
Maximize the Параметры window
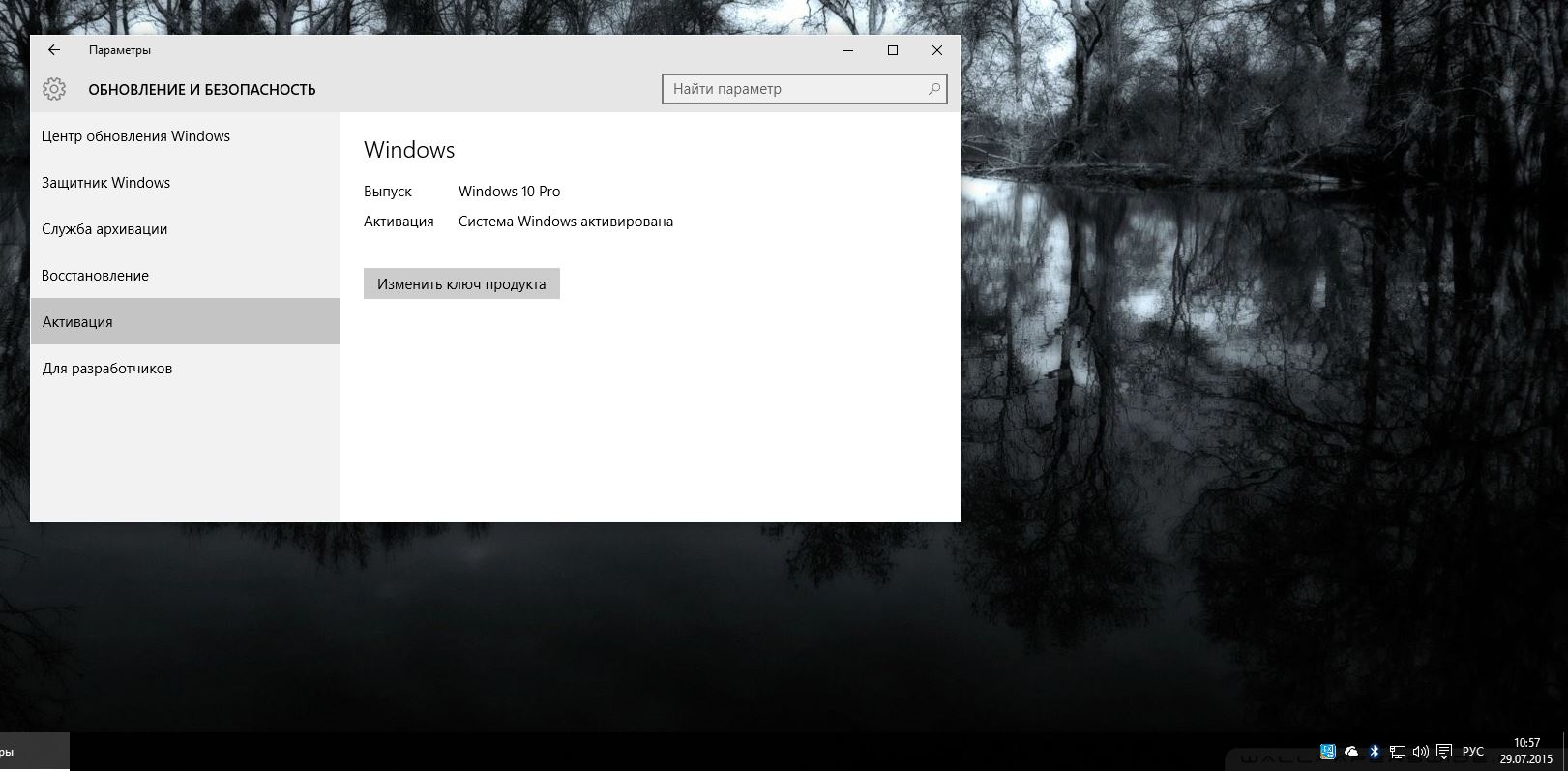click(893, 50)
